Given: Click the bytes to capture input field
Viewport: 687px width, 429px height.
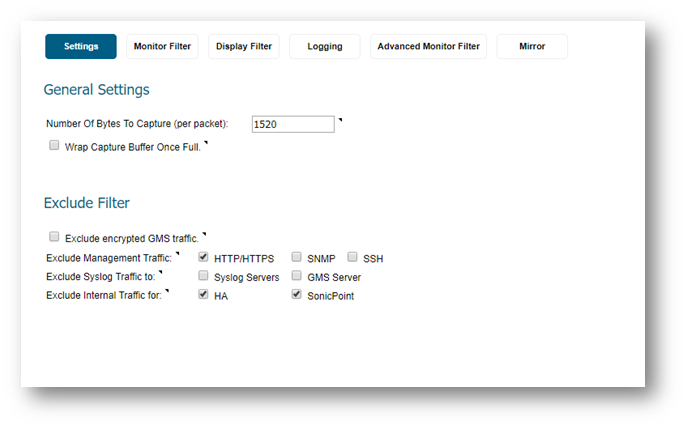Looking at the screenshot, I should point(293,124).
